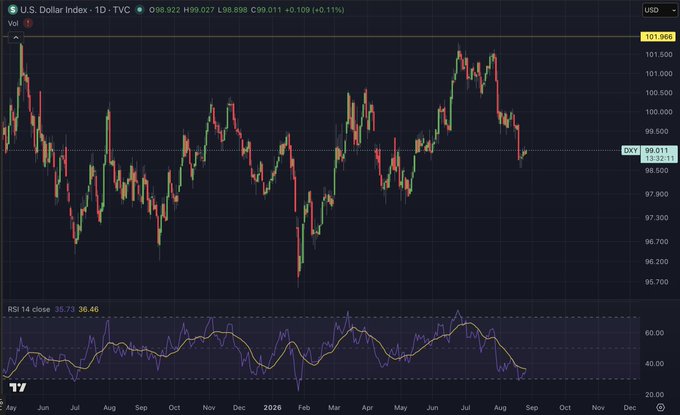
Task: Click the 20.00 RSI axis label
Action: 654,395
